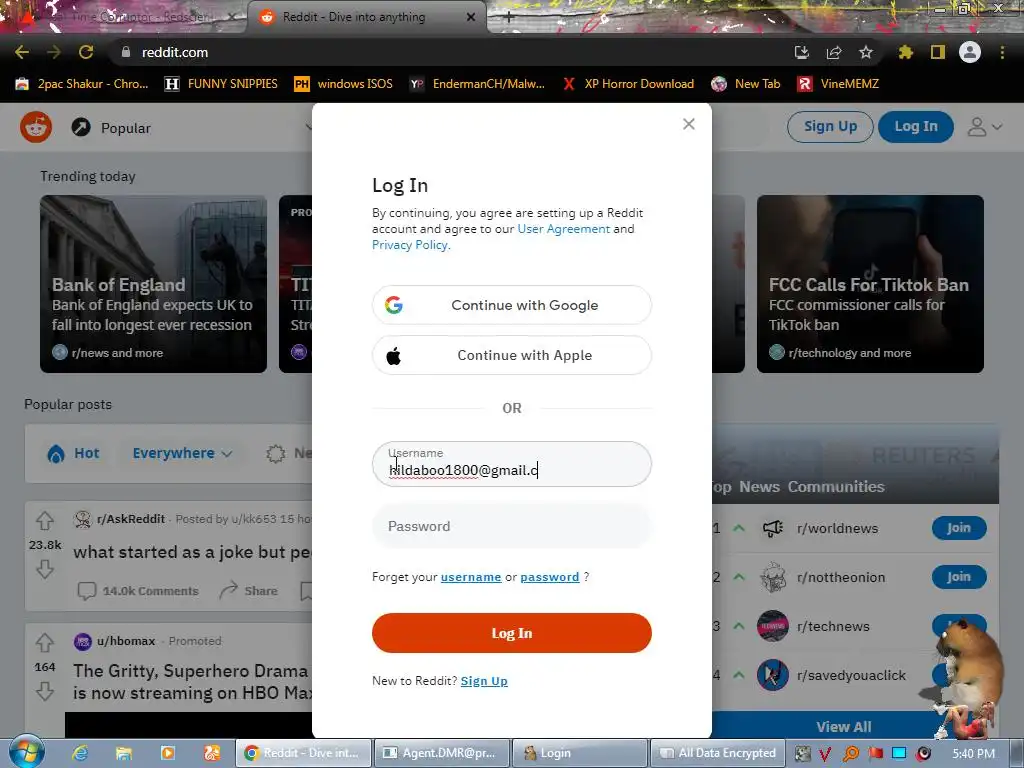
Task: Click the address bar showing reddit.com
Action: click(x=451, y=52)
